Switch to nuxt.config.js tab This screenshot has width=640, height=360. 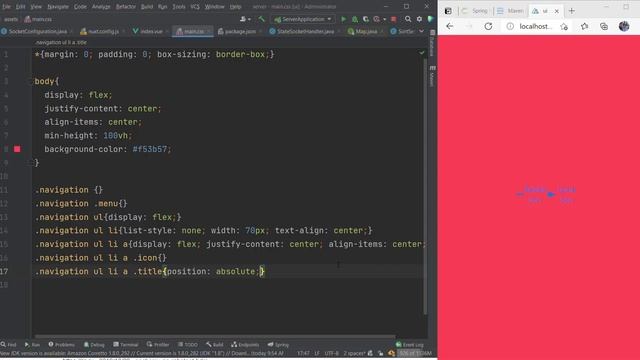click(x=100, y=31)
